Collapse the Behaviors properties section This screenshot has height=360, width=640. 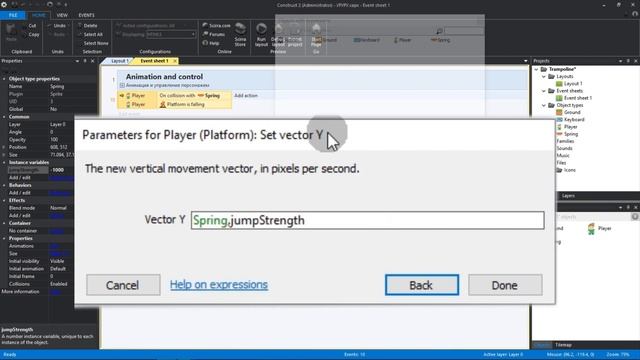4,185
